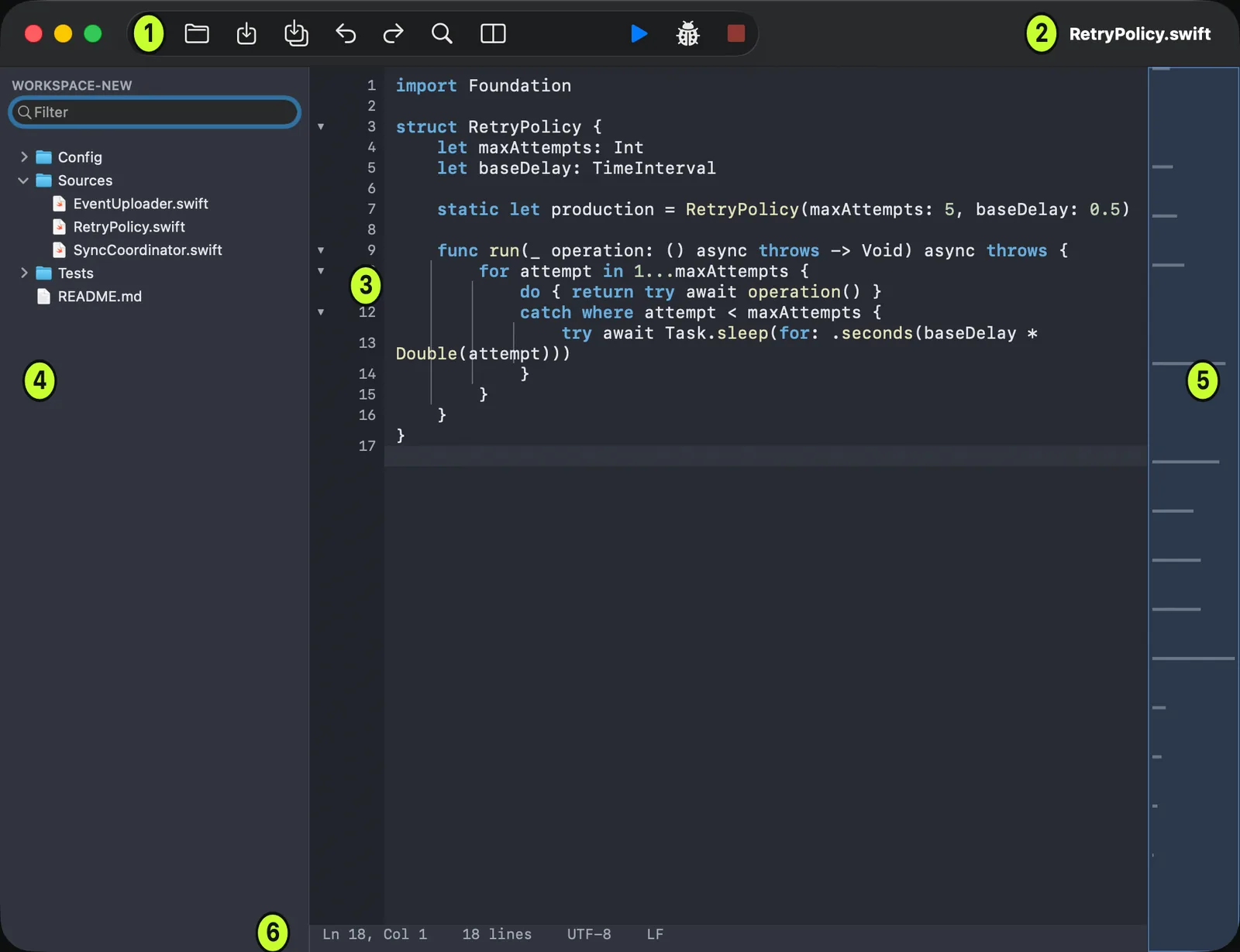Image resolution: width=1240 pixels, height=952 pixels.
Task: Focus the Filter field in the sidebar
Action: (154, 112)
